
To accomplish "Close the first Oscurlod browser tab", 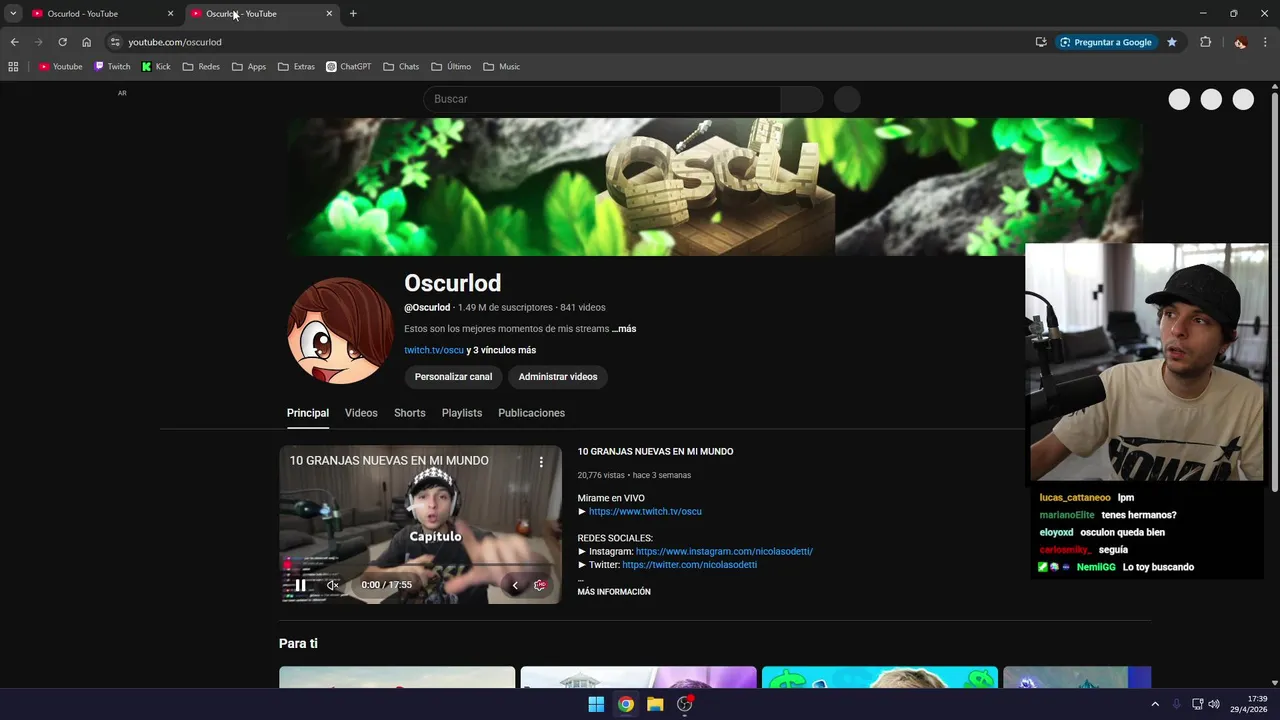I will pyautogui.click(x=170, y=14).
